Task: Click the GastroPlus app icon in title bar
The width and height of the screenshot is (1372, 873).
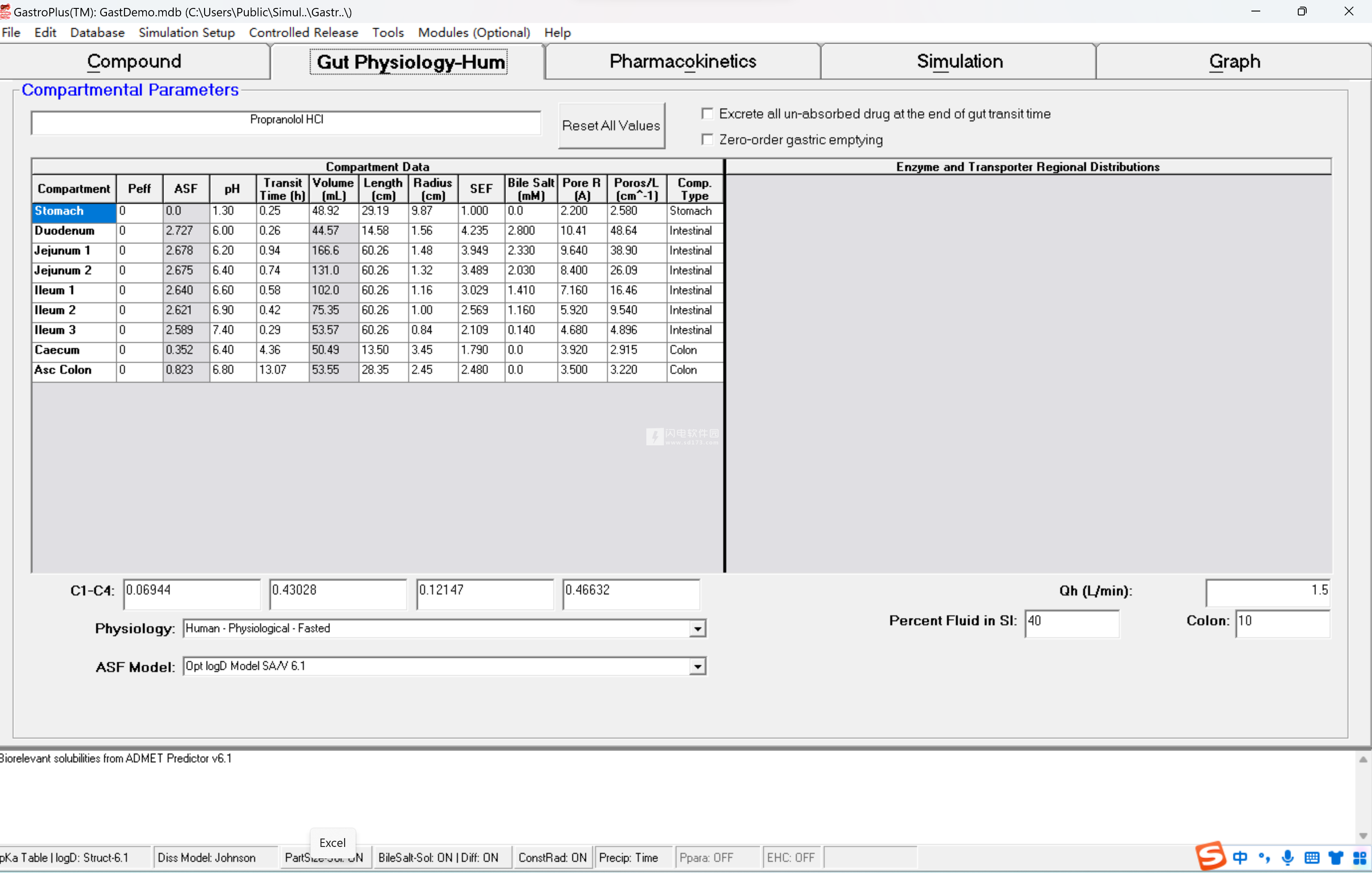Action: (x=6, y=11)
